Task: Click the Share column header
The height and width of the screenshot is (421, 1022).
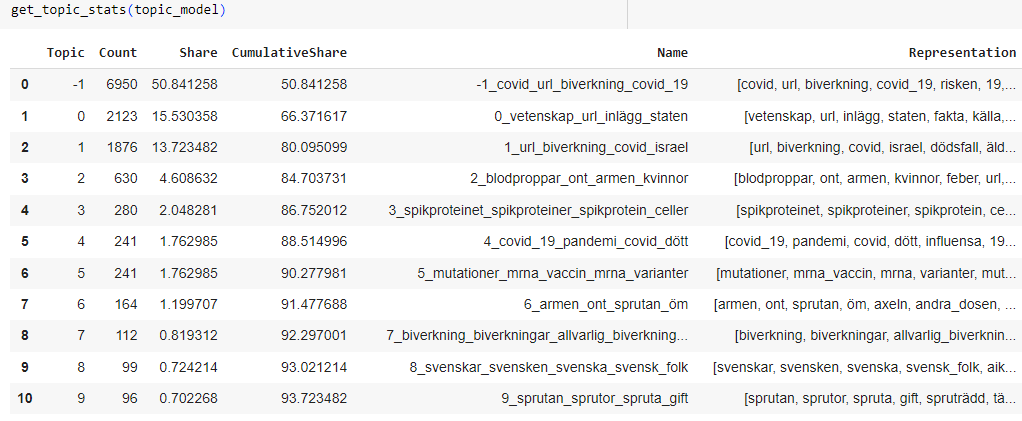Action: (x=198, y=52)
